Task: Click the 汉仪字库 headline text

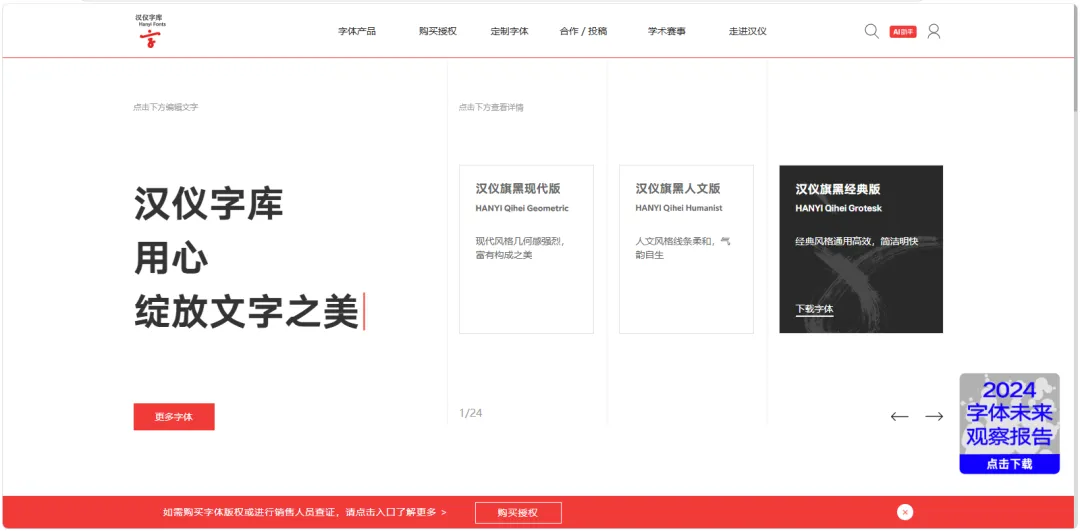Action: coord(209,204)
